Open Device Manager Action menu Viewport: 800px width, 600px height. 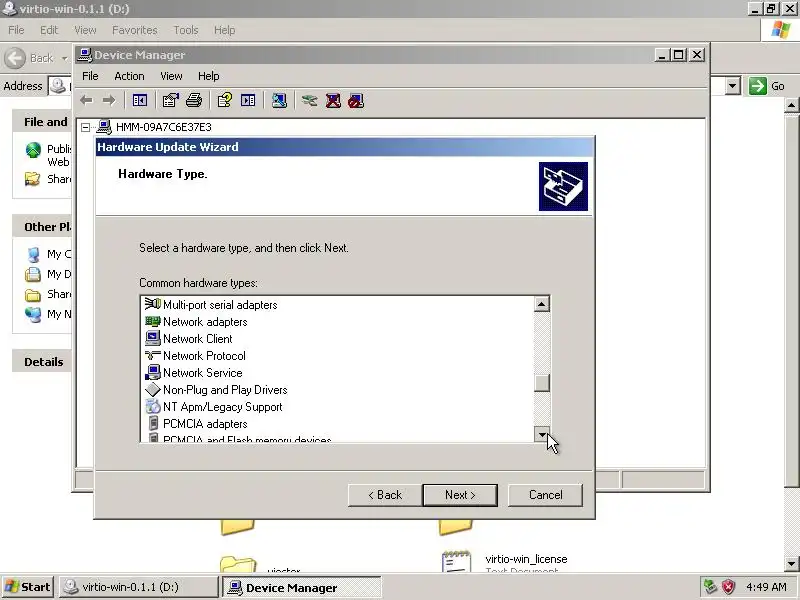pyautogui.click(x=129, y=76)
